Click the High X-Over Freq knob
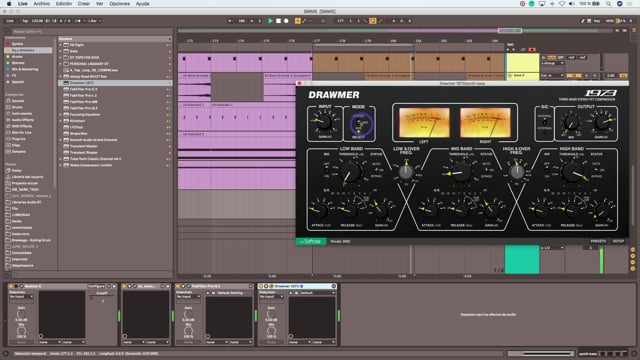The image size is (640, 360). point(517,171)
